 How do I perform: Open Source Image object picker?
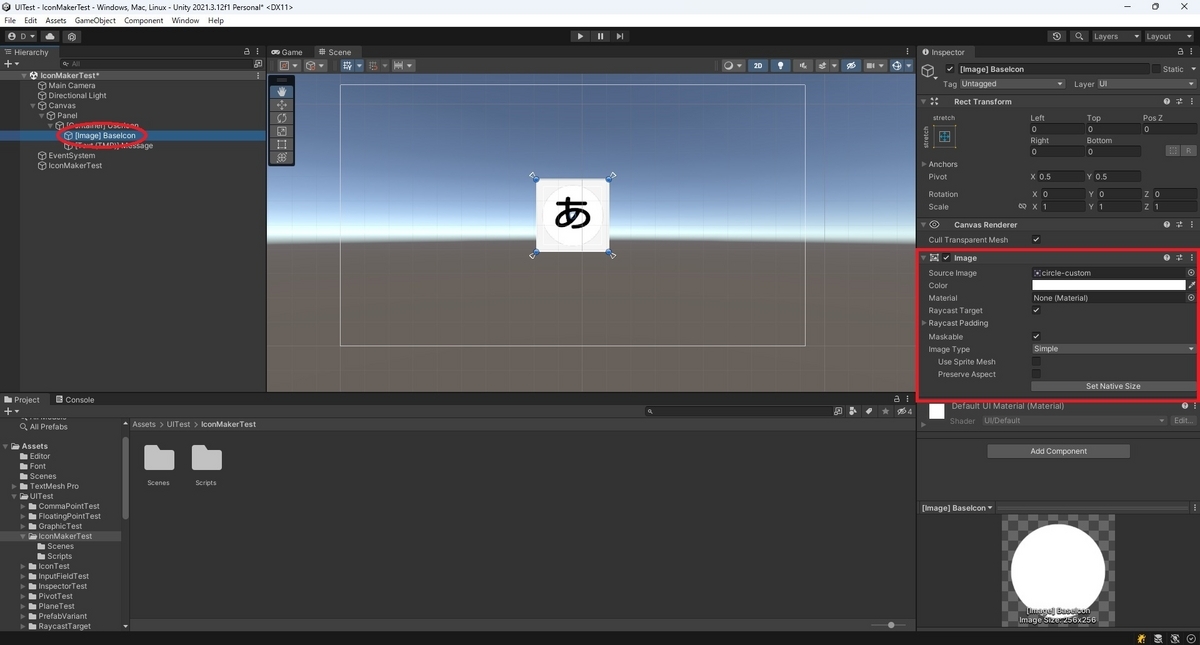click(1191, 273)
